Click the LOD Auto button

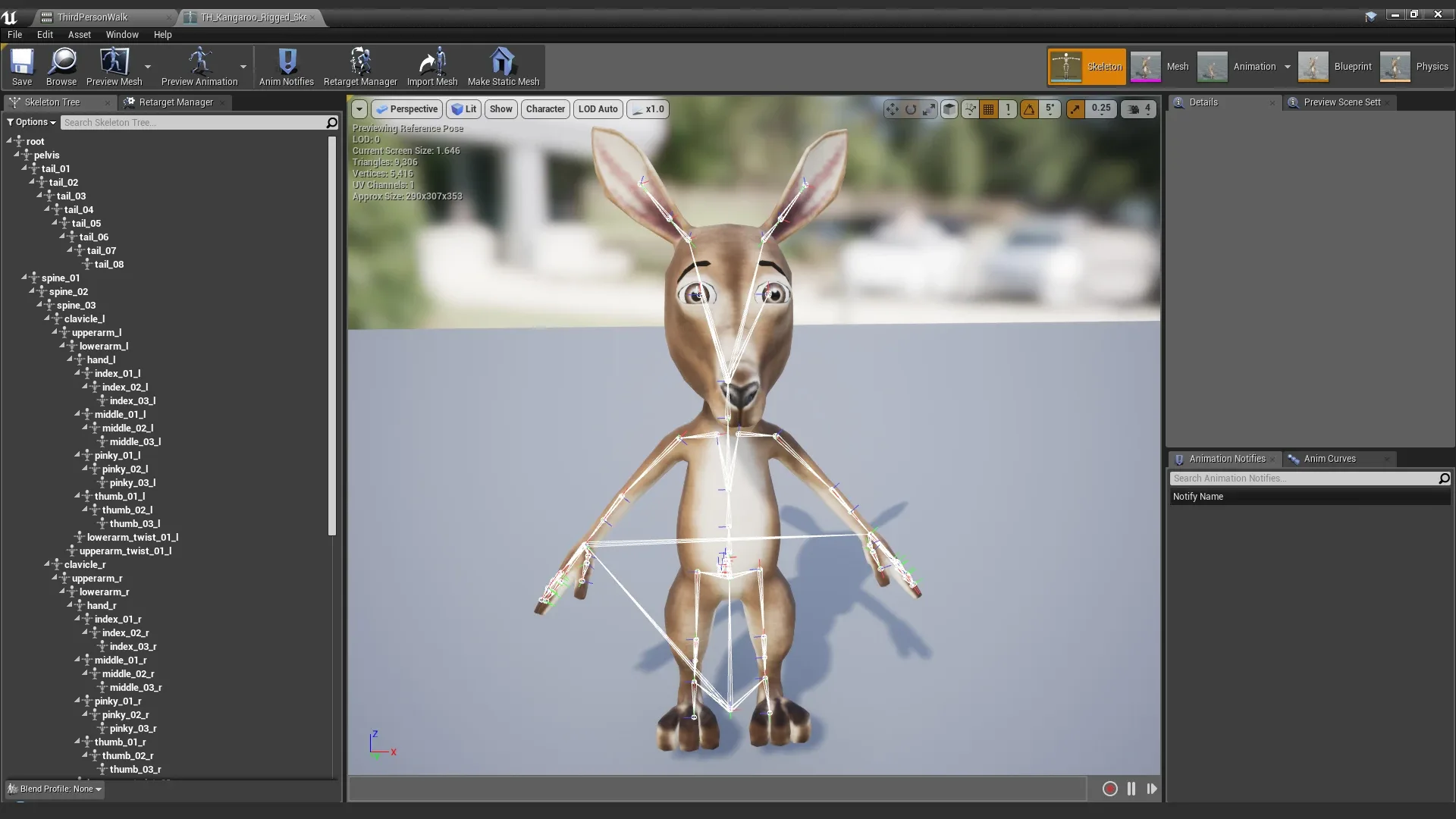click(598, 108)
